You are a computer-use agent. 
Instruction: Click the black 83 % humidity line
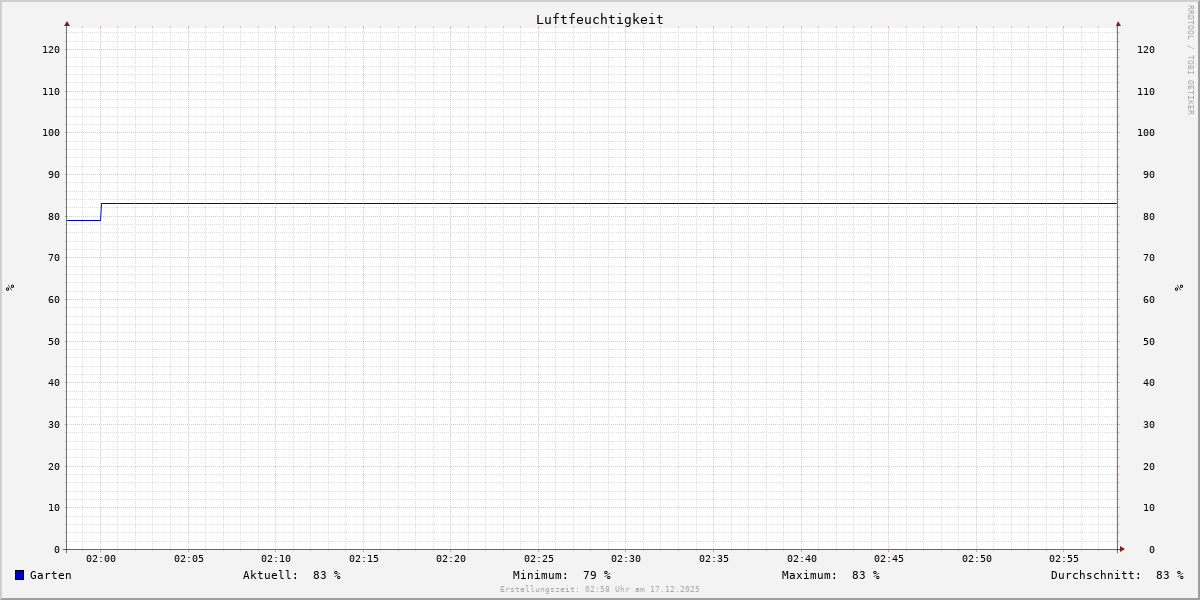coord(609,203)
